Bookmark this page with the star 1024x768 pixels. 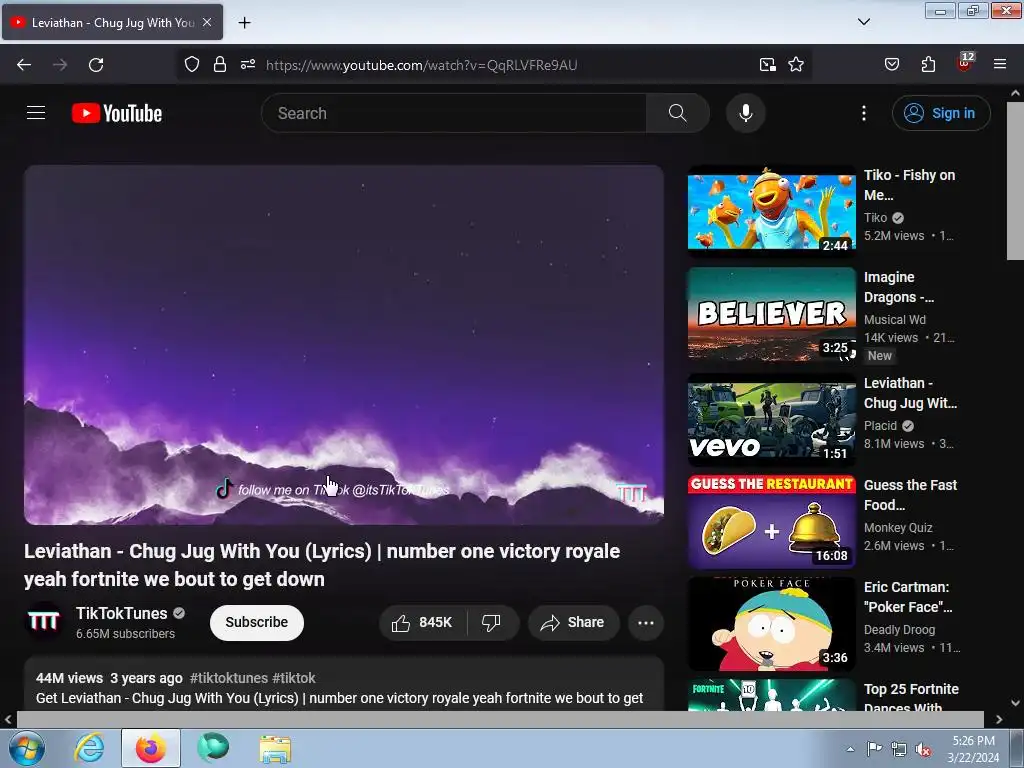[x=795, y=65]
